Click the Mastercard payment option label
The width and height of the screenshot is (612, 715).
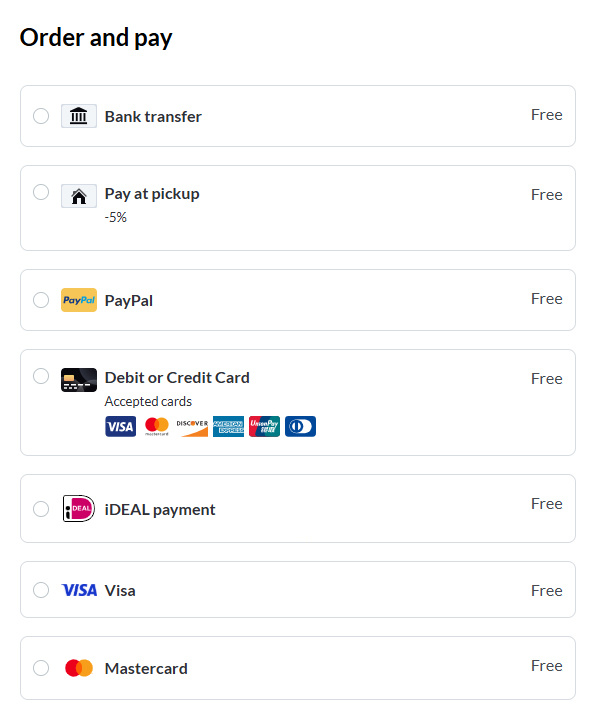(146, 668)
